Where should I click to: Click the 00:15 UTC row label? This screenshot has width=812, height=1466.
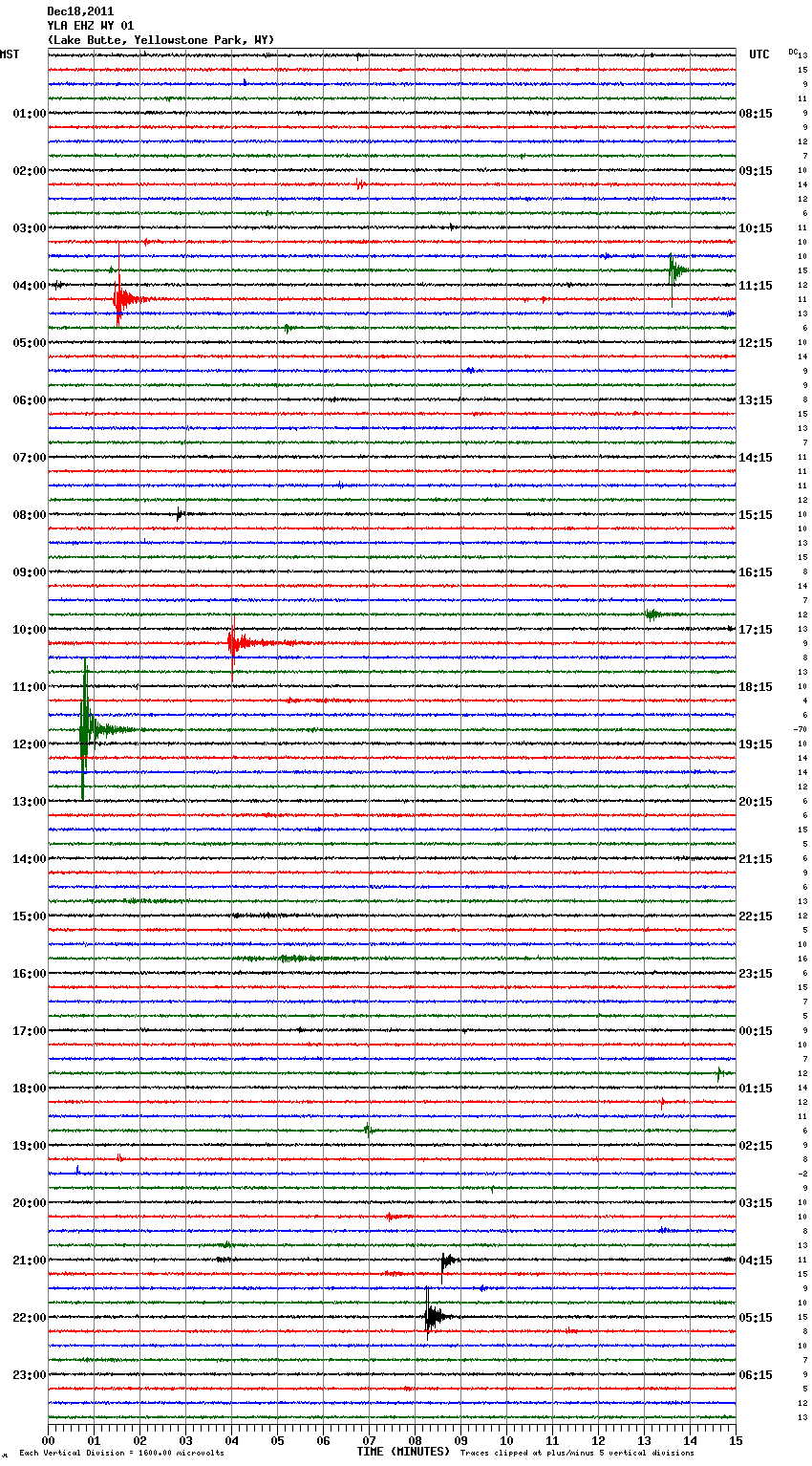(x=756, y=1031)
